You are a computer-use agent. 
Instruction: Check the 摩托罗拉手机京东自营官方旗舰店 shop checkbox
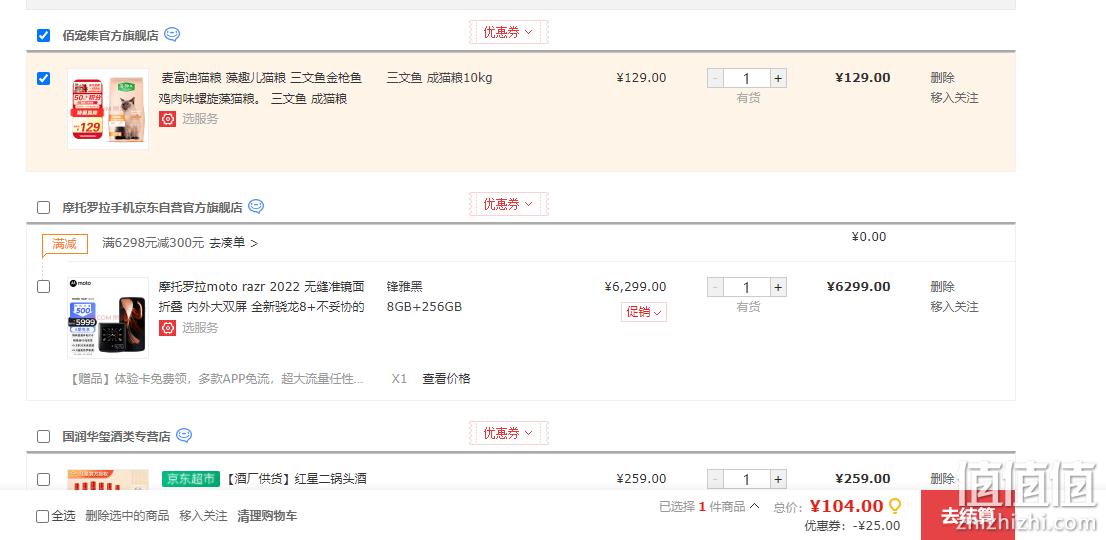(44, 207)
